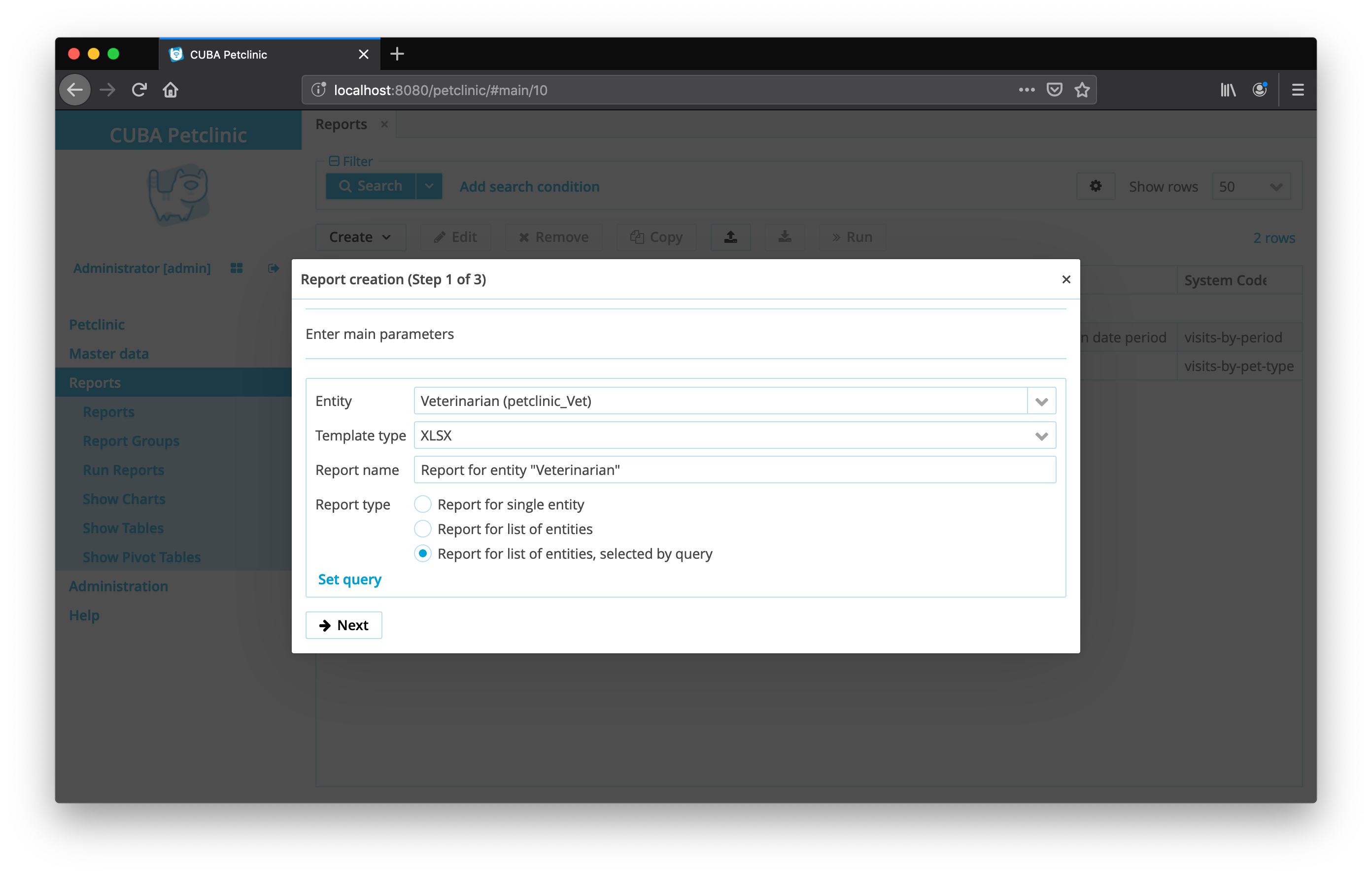The height and width of the screenshot is (876, 1372).
Task: Click the Pocket save icon
Action: [x=1054, y=90]
